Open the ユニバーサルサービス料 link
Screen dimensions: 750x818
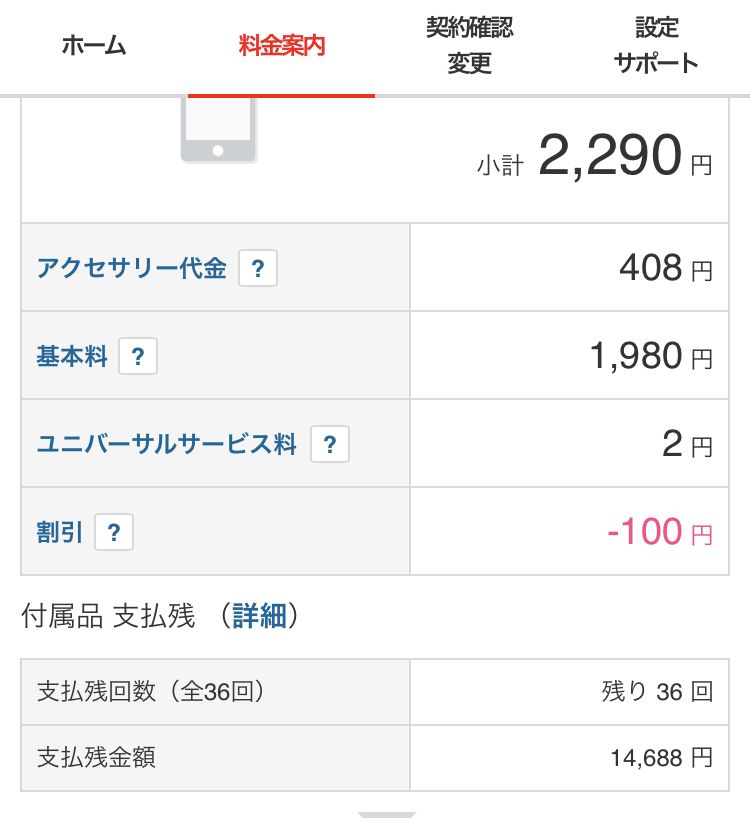[x=167, y=444]
